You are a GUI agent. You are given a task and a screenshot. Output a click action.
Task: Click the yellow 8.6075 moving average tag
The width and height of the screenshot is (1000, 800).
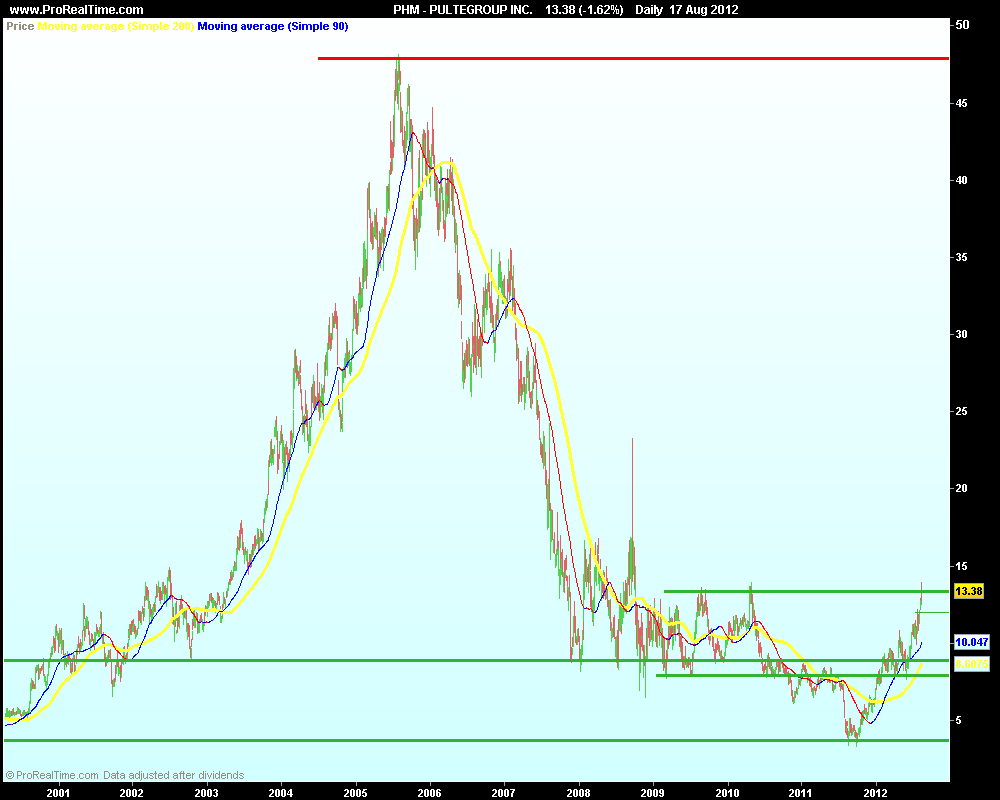coord(971,664)
